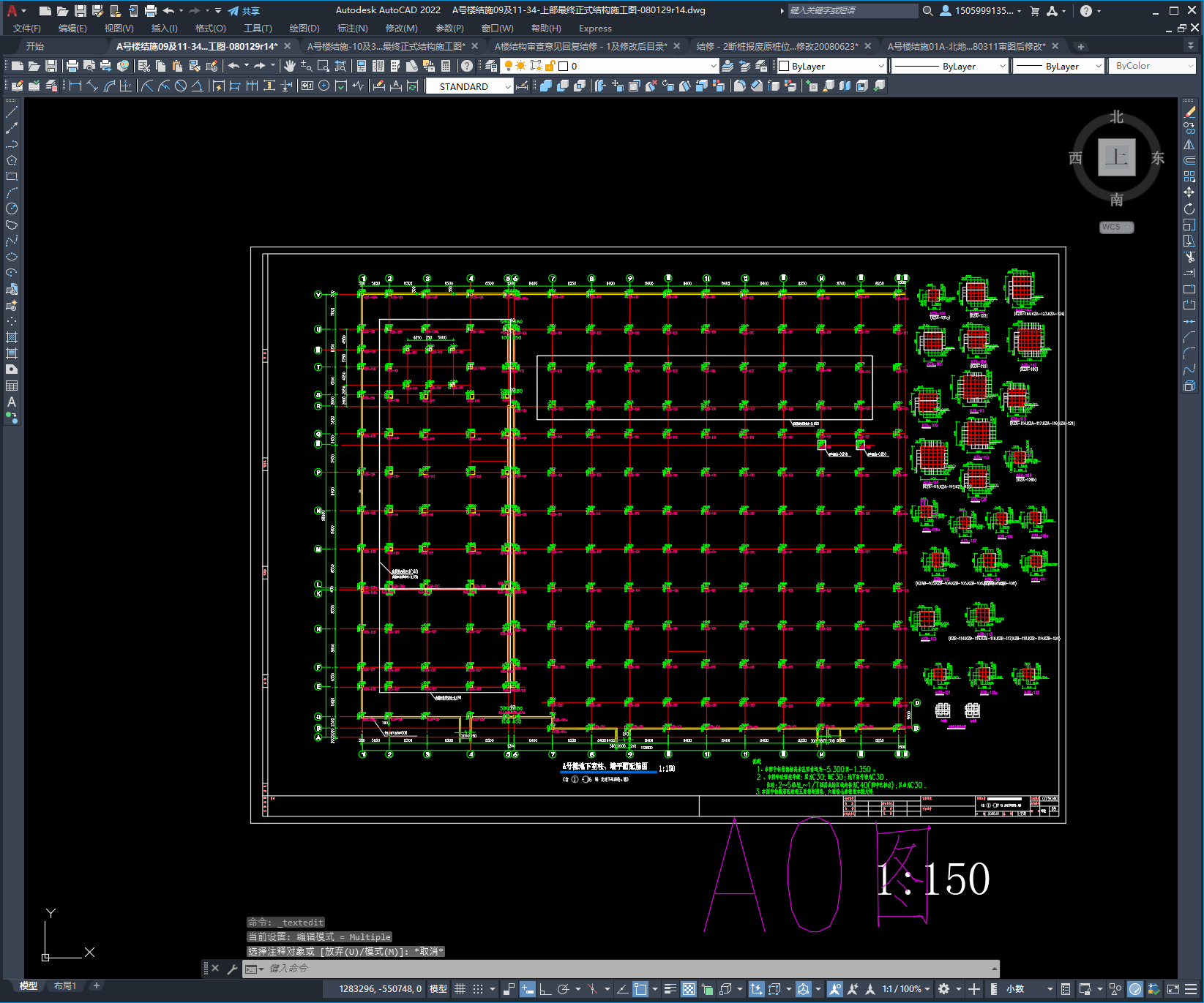This screenshot has height=1003, width=1204.
Task: Toggle transparency display in the status bar
Action: pyautogui.click(x=689, y=989)
